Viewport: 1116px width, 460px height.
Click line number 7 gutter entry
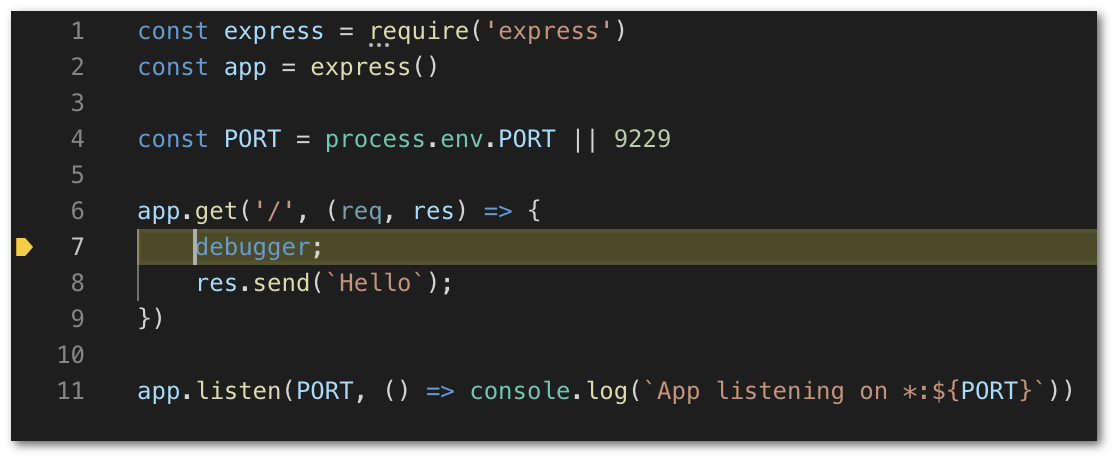pos(77,247)
